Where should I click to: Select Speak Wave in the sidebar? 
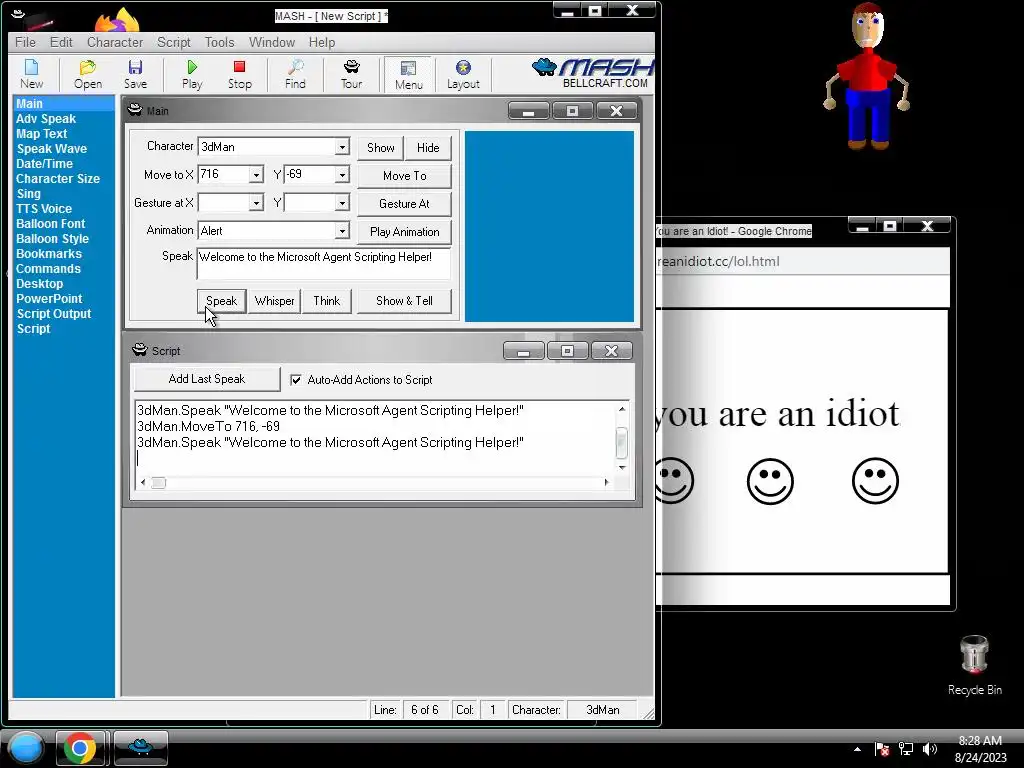[x=52, y=149]
